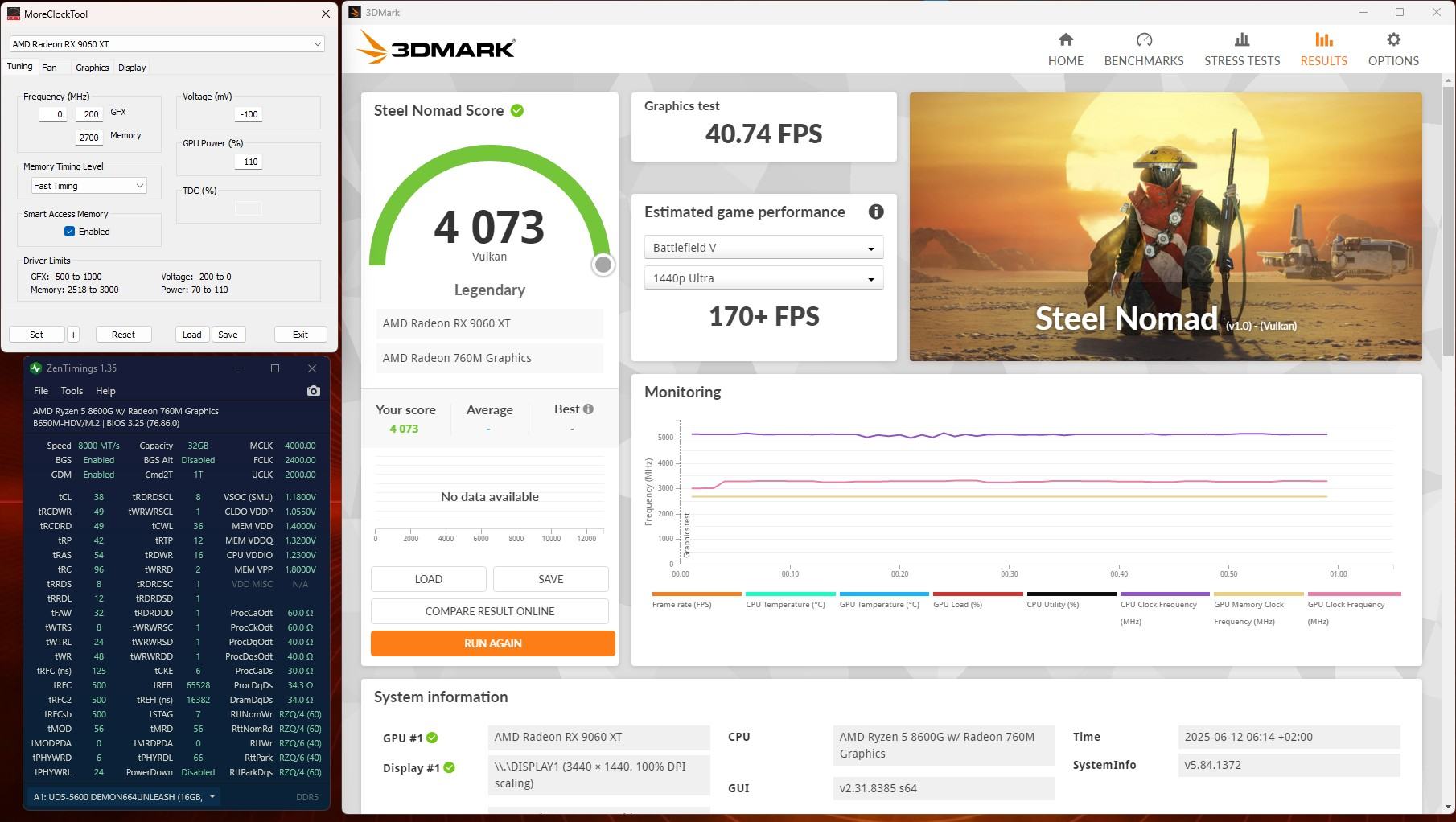This screenshot has height=822, width=1456.
Task: Switch to the Fan tab in MoreClockTool
Action: [49, 68]
